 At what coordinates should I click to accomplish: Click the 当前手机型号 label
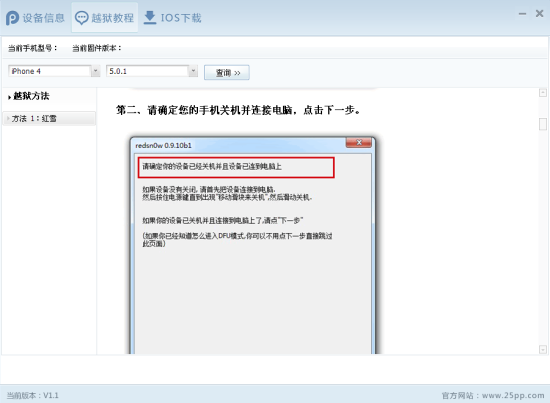point(33,48)
